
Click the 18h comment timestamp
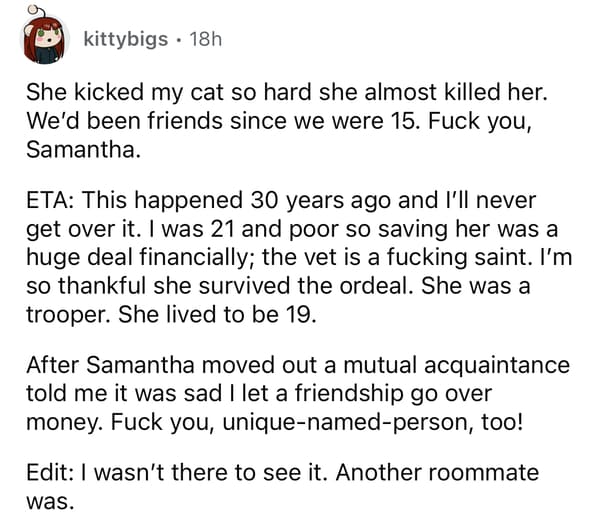(x=206, y=39)
